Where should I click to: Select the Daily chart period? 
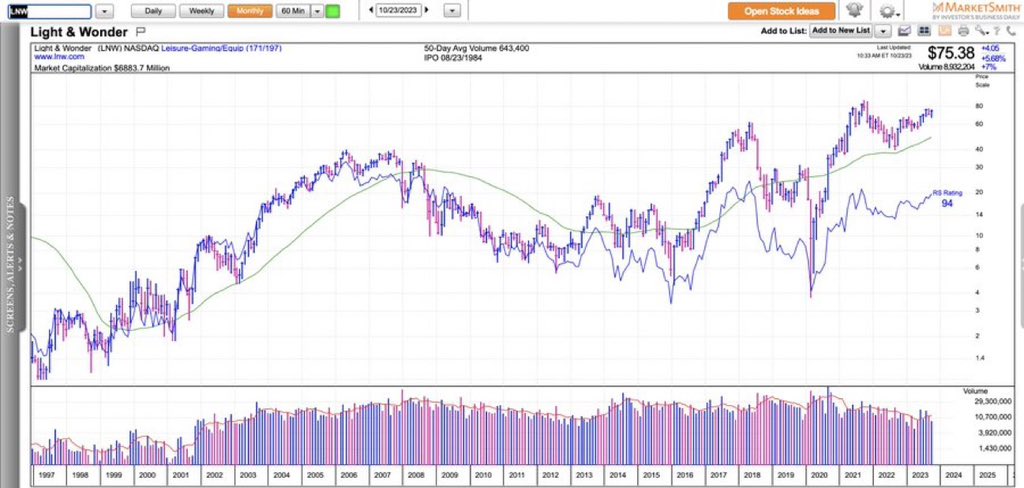point(153,11)
